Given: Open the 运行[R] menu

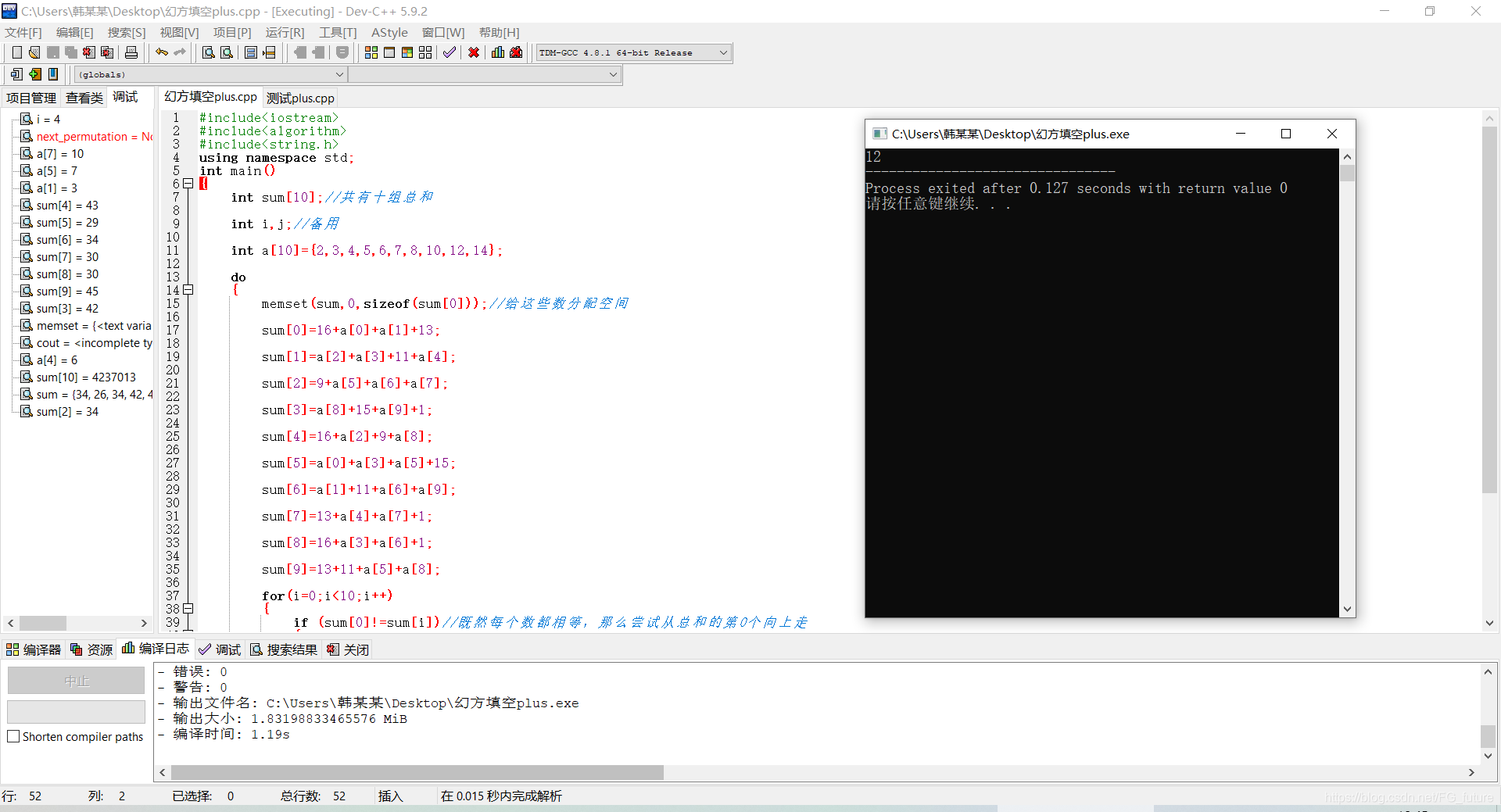Looking at the screenshot, I should (285, 32).
